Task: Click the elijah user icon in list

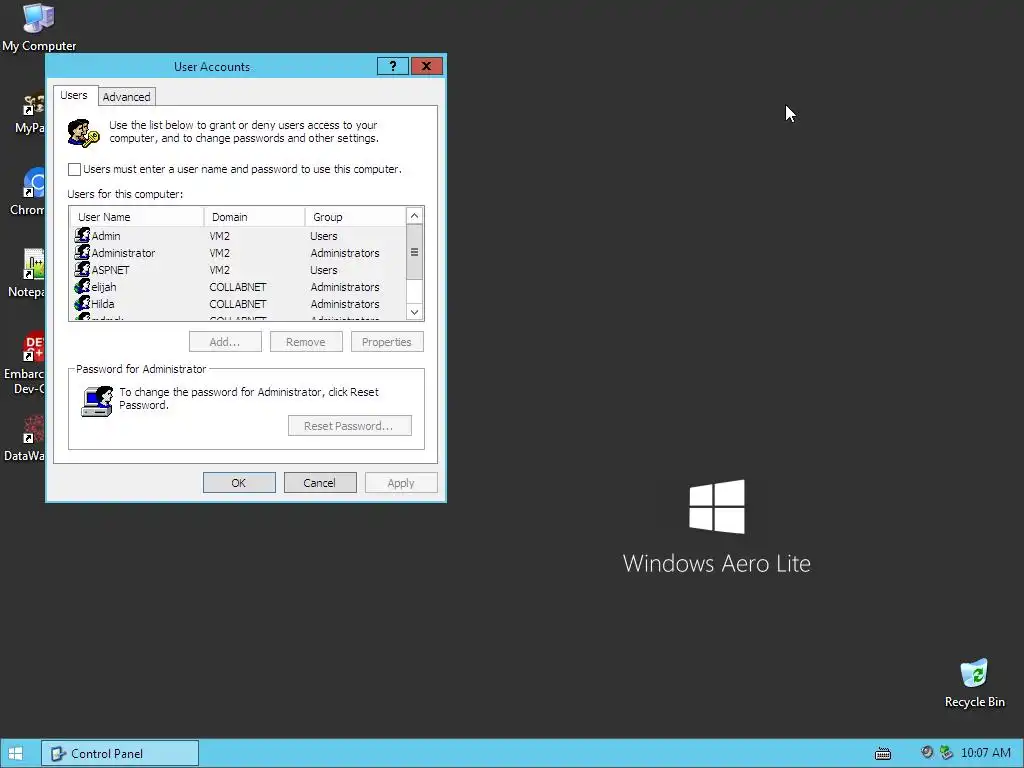Action: [x=82, y=286]
